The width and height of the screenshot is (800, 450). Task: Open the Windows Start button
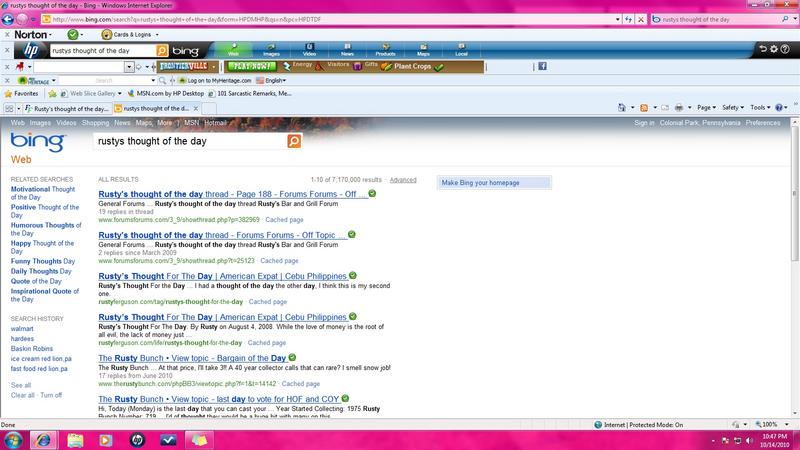tap(13, 440)
